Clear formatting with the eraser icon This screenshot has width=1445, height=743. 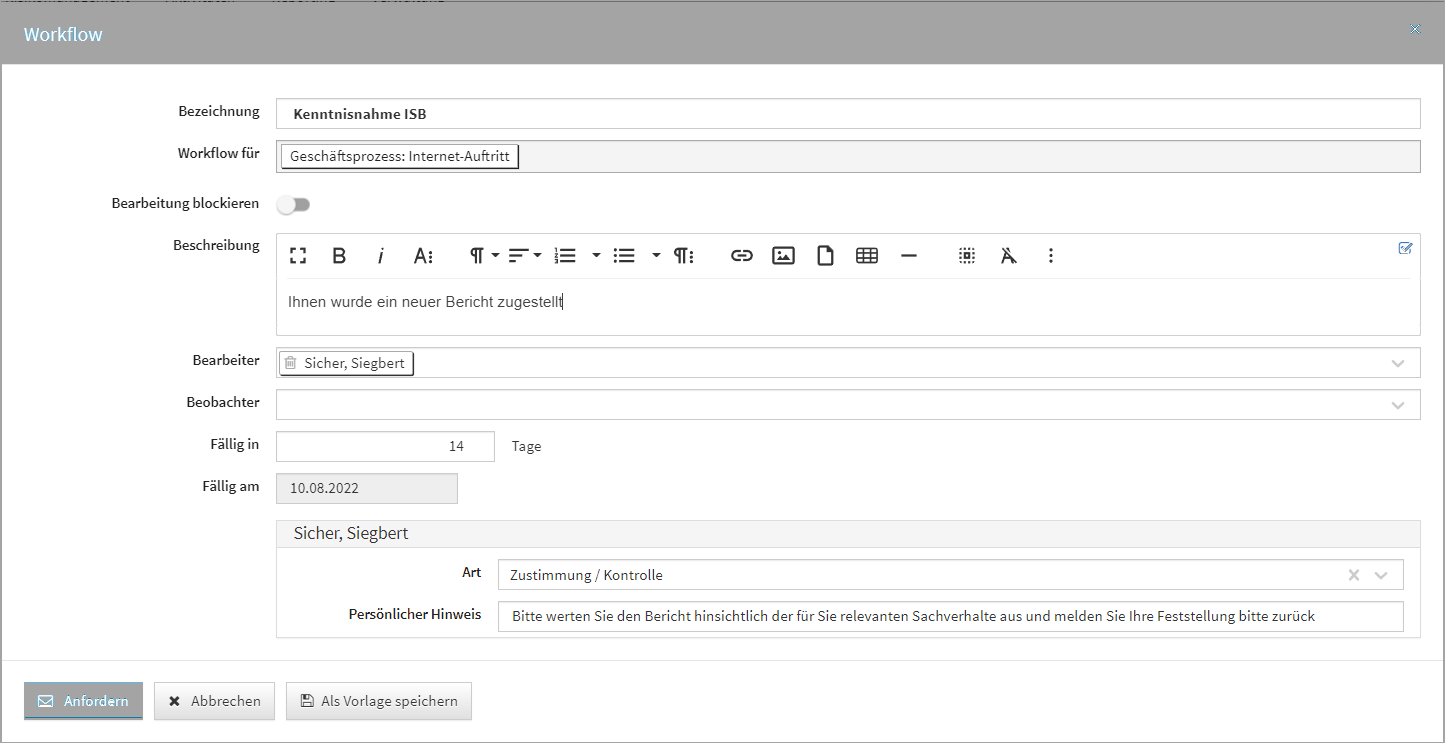[1008, 256]
